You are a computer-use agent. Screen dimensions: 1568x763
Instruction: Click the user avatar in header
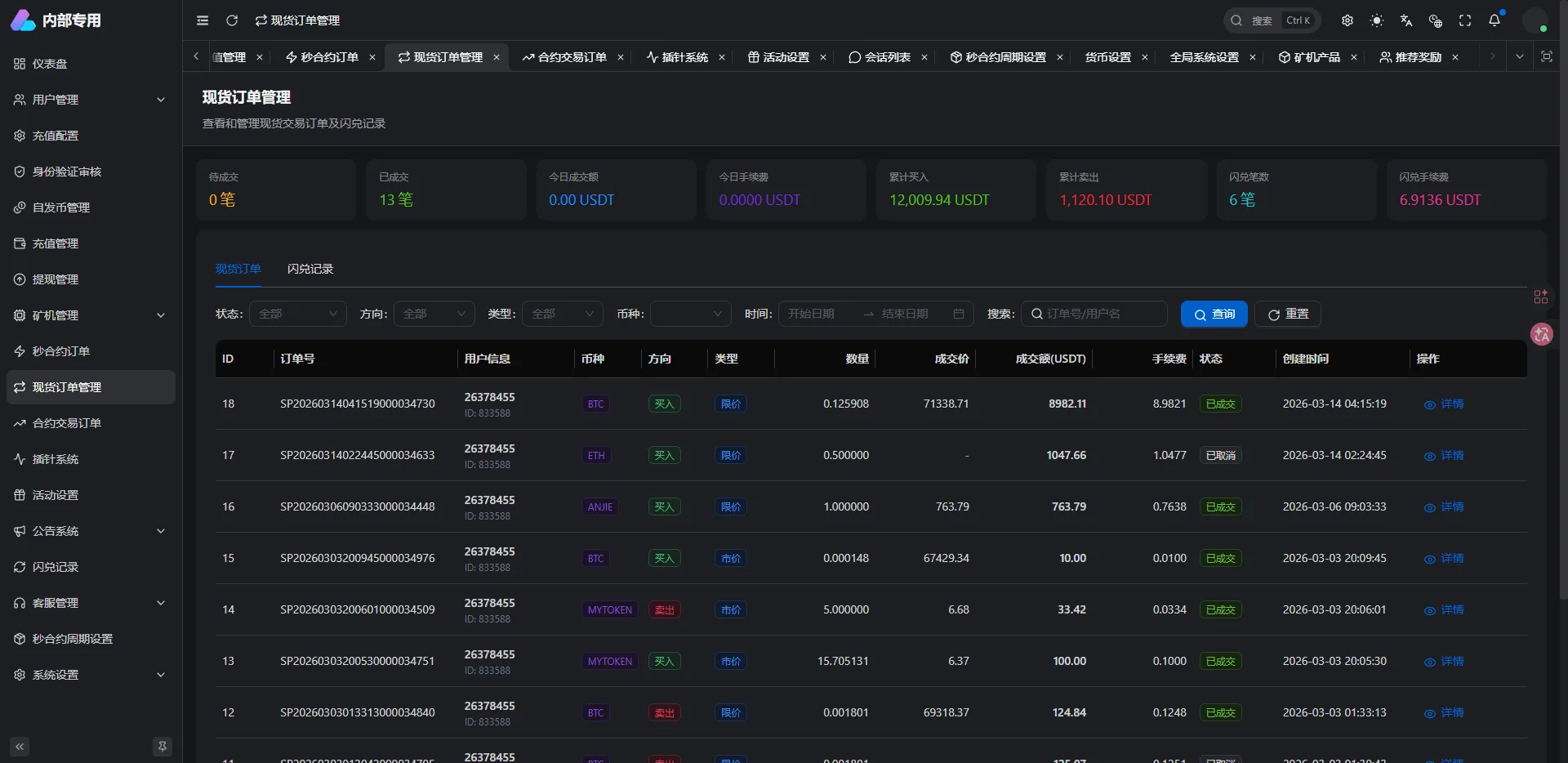1535,20
